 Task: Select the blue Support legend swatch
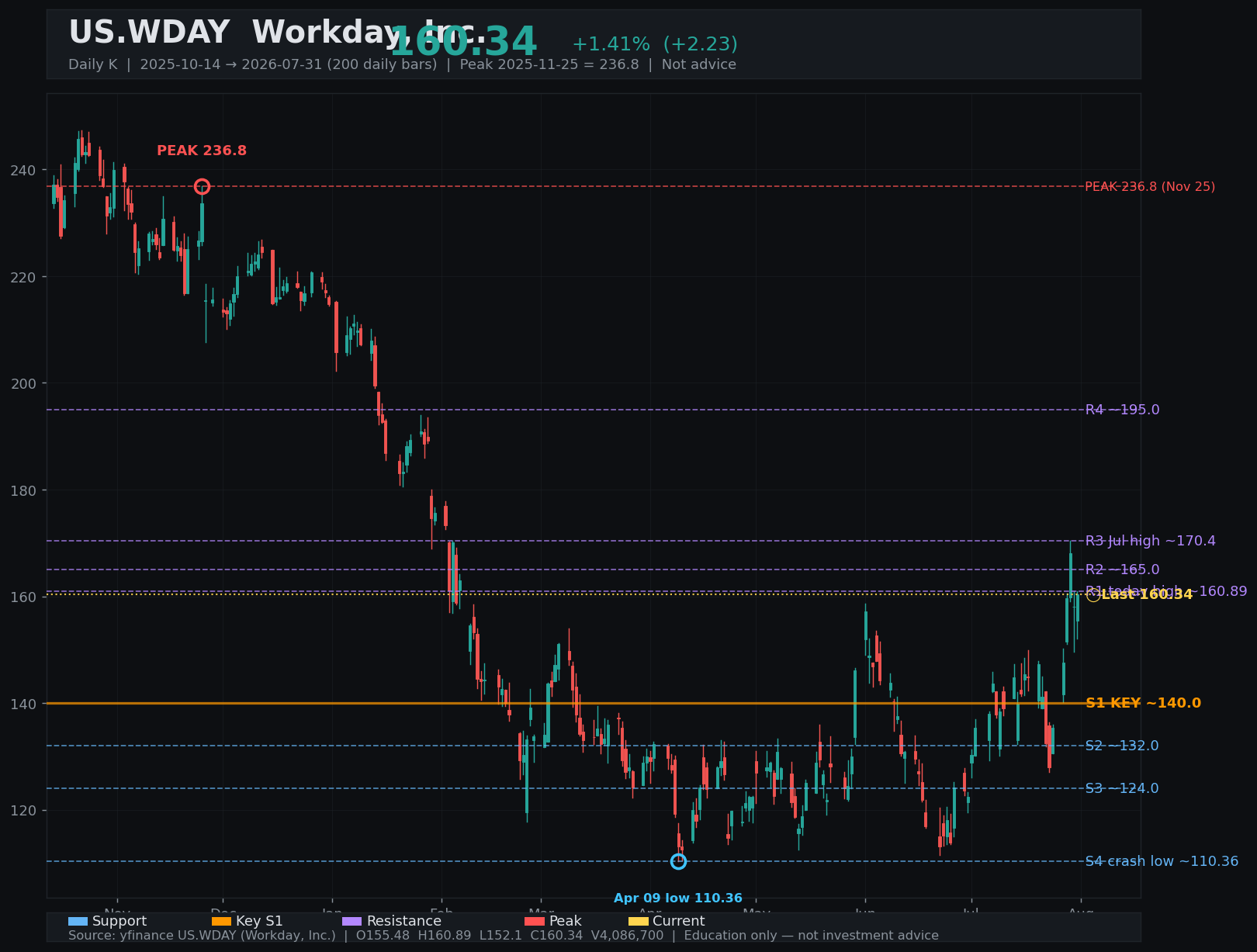click(78, 921)
